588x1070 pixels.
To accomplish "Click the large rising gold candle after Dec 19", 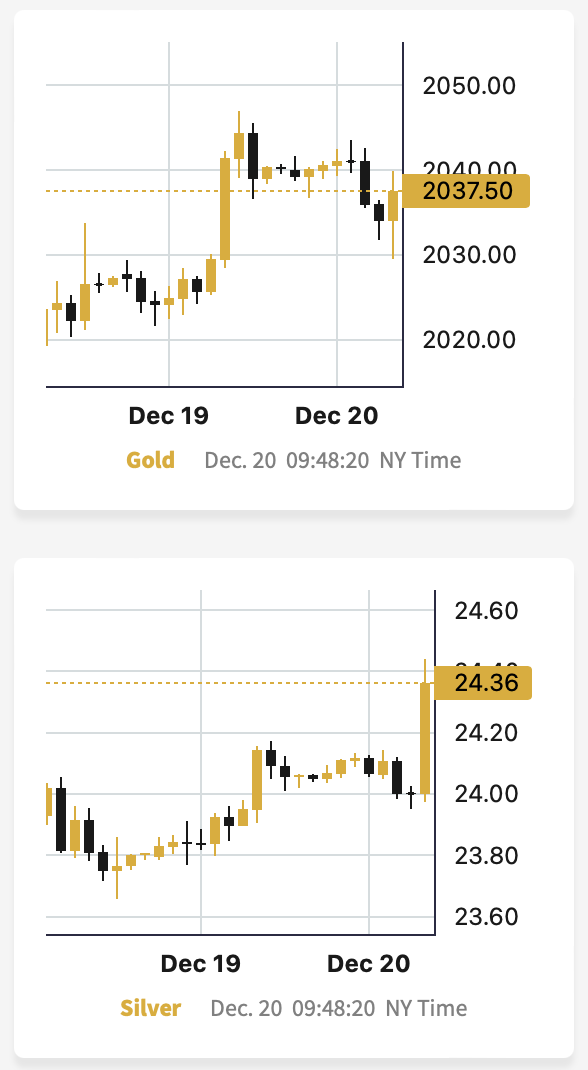I will click(x=224, y=209).
